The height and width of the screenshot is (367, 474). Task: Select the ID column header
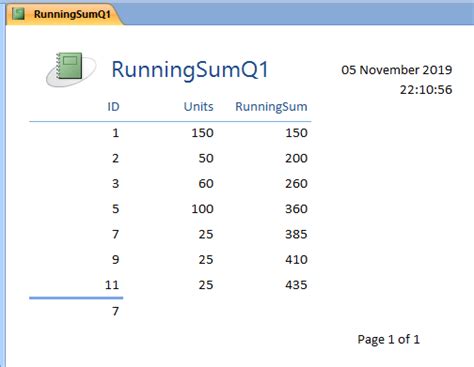(113, 107)
